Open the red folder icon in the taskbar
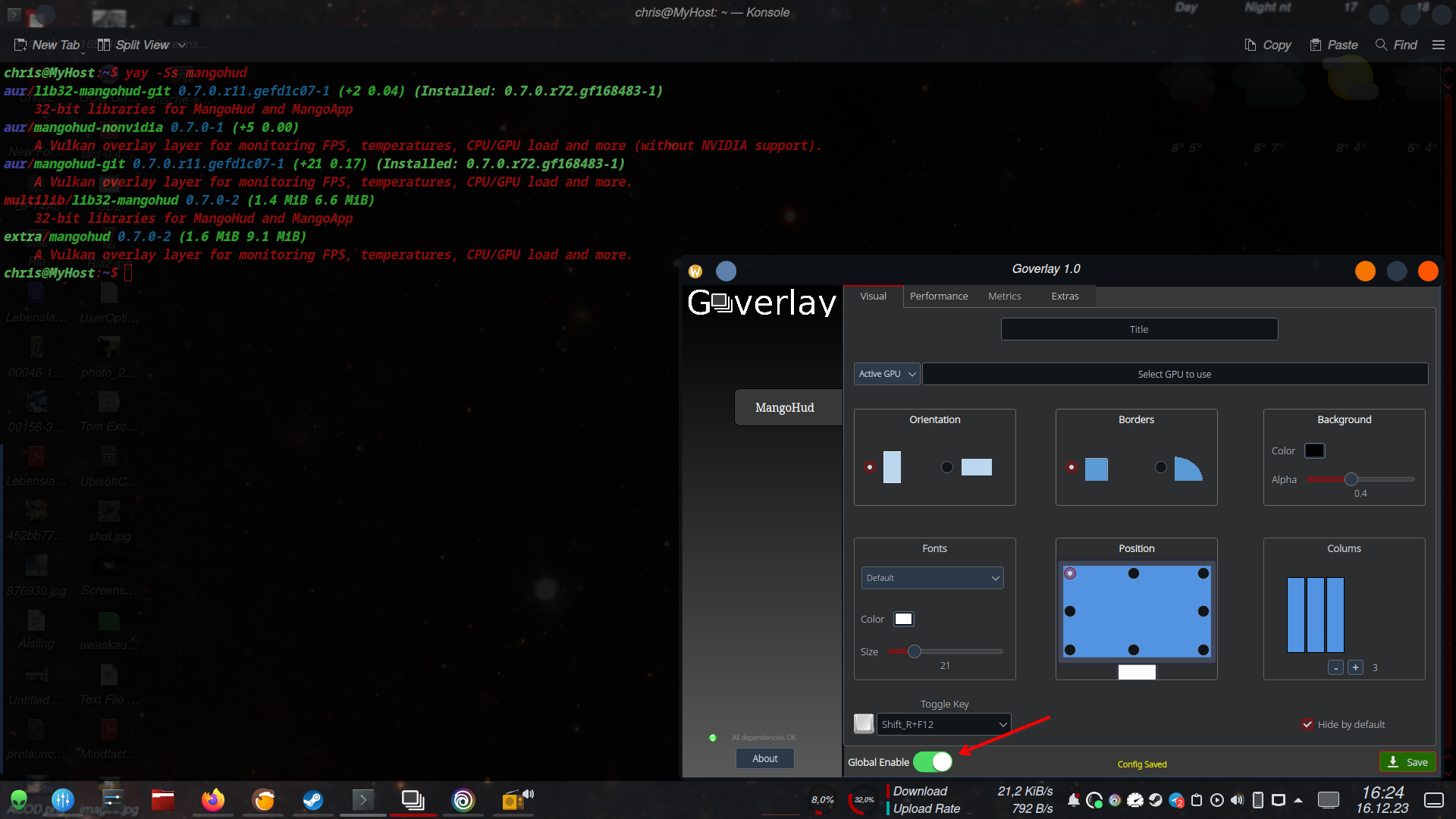Screen dimensions: 1456x819 click(x=162, y=800)
